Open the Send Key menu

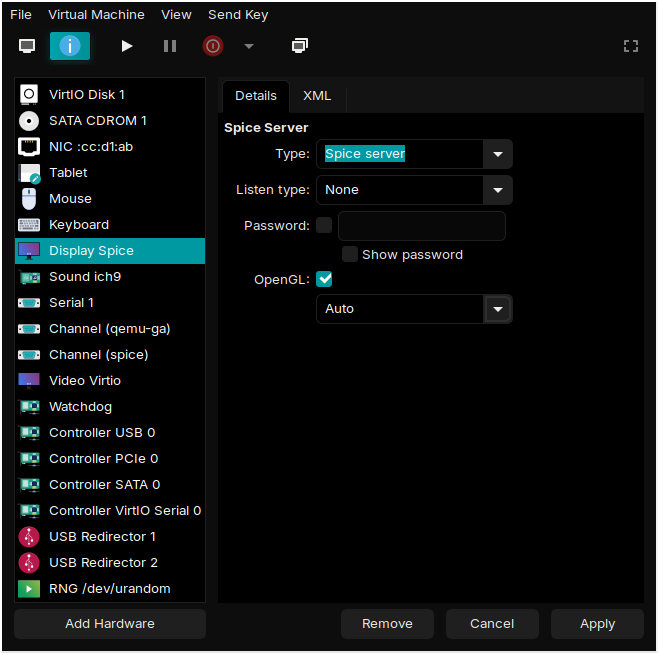tap(238, 15)
